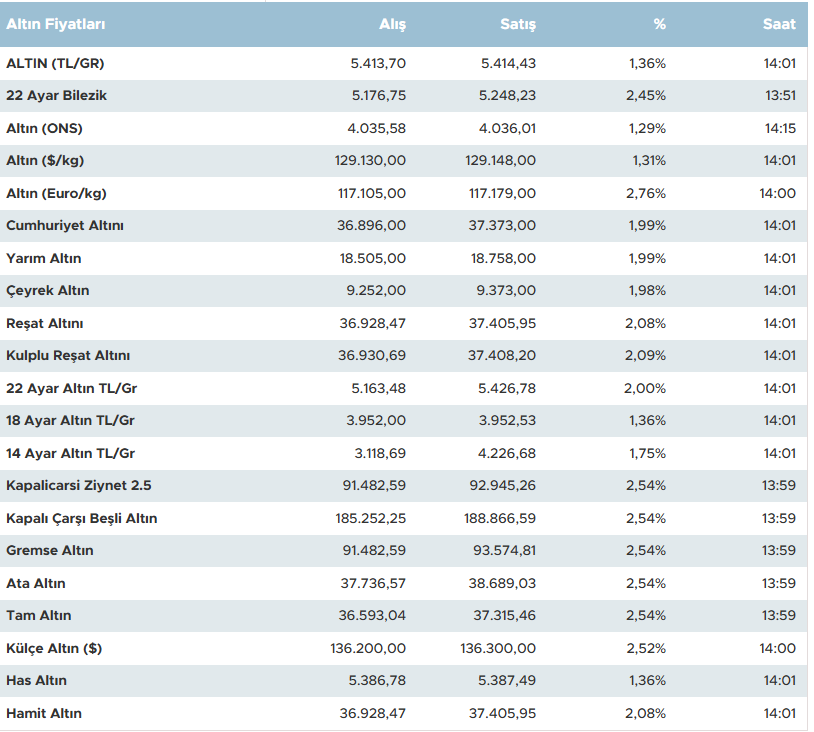Click the Reşat Altını row label

pos(45,323)
